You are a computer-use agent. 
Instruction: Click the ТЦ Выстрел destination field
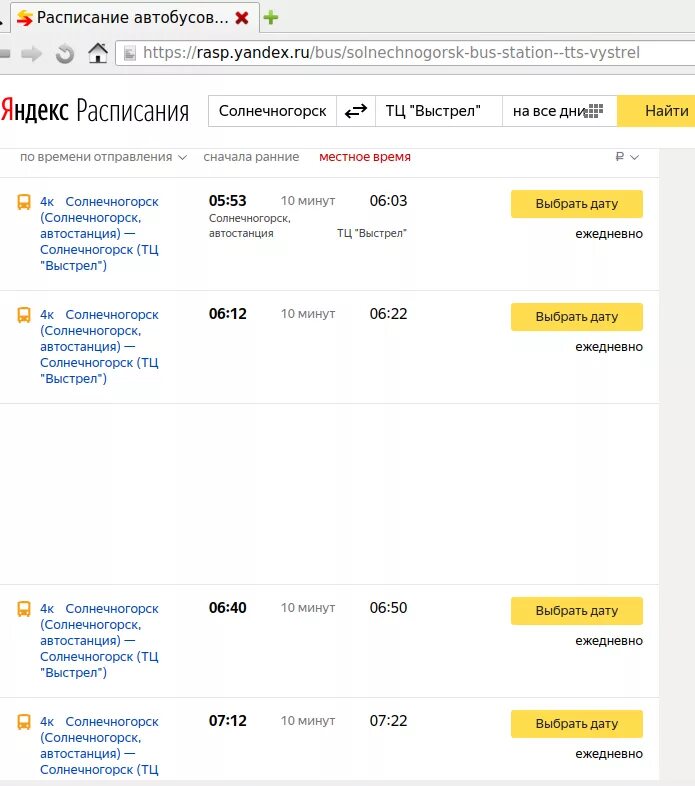pos(438,111)
